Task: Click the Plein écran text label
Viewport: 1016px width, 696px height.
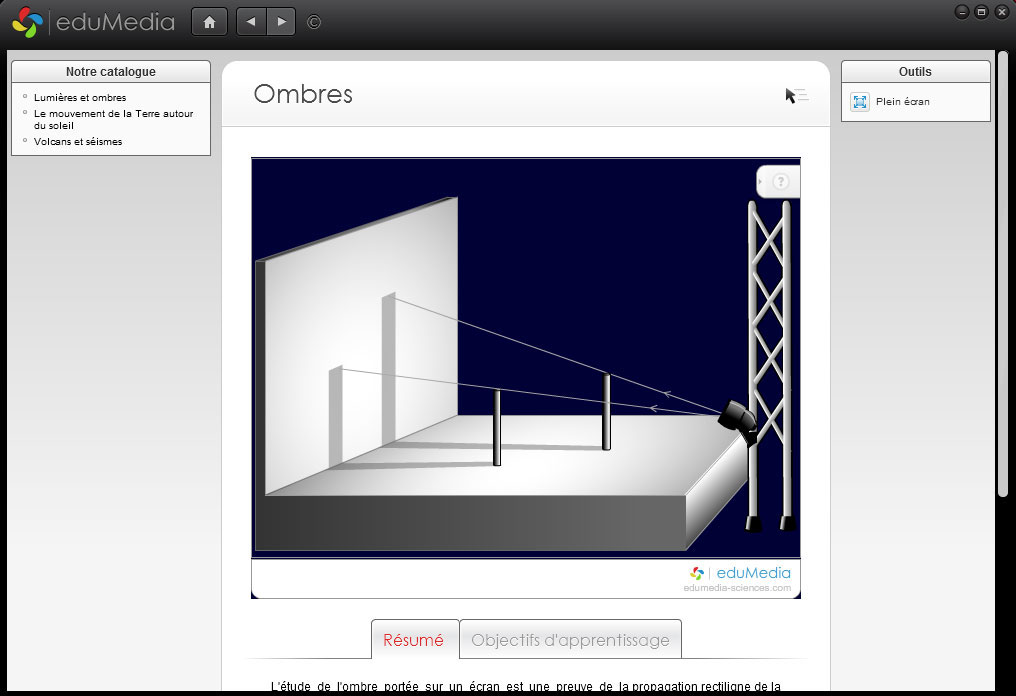Action: [x=903, y=102]
